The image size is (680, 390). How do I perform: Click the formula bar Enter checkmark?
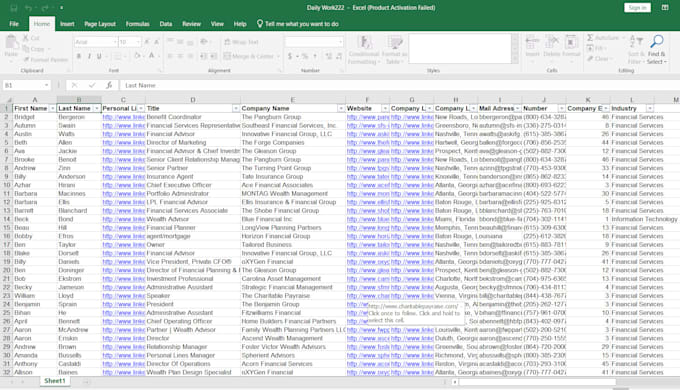[x=92, y=85]
